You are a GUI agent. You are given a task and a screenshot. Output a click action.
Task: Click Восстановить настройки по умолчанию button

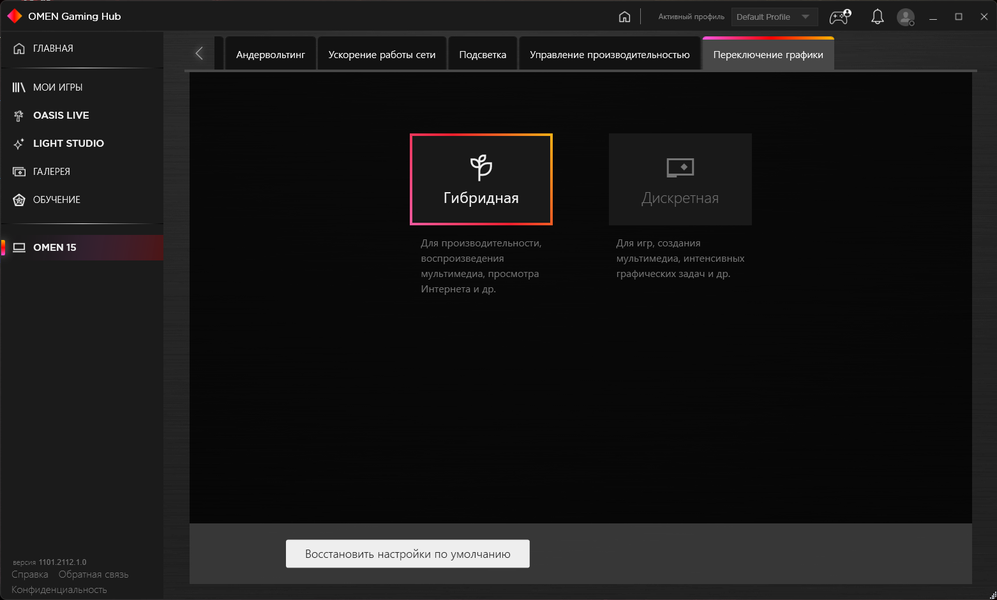tap(408, 554)
